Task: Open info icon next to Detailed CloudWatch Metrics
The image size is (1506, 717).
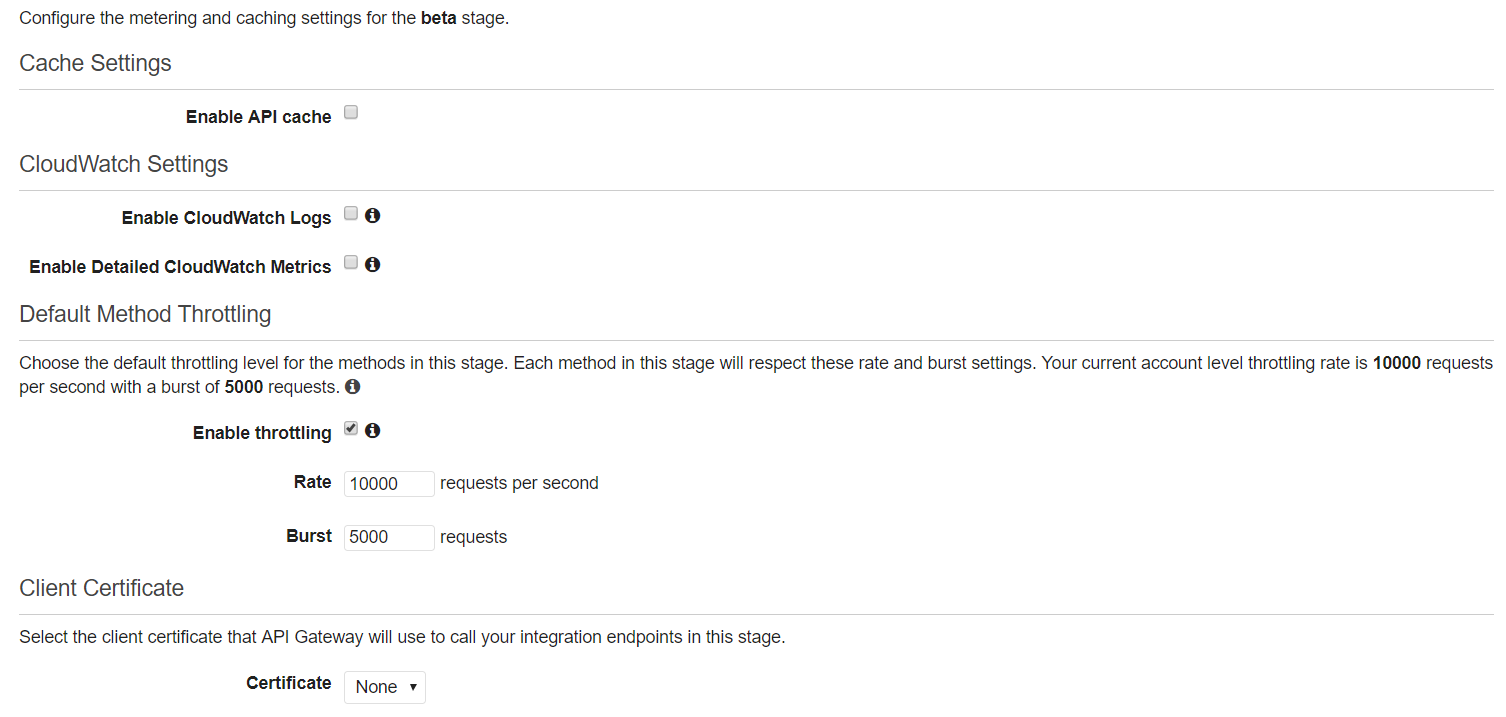Action: [x=372, y=264]
